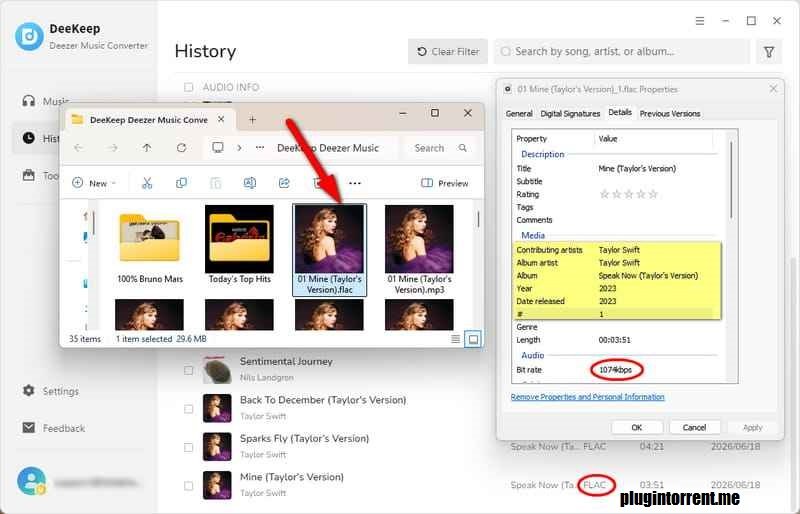Click the Length value 00:03:51

tap(614, 340)
